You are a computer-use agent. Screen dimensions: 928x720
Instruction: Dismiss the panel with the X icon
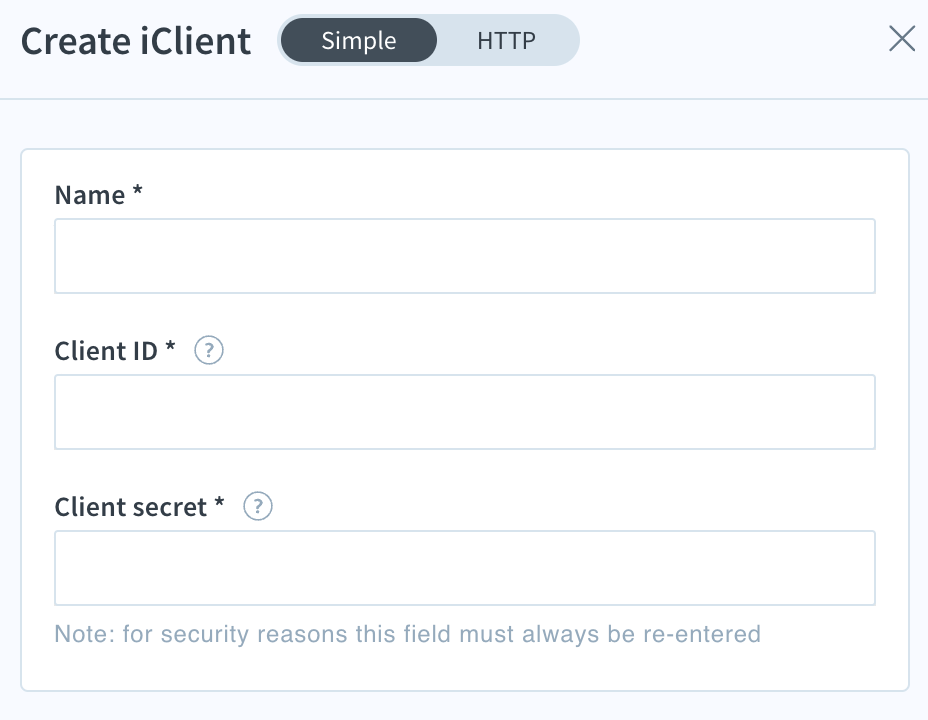click(902, 39)
